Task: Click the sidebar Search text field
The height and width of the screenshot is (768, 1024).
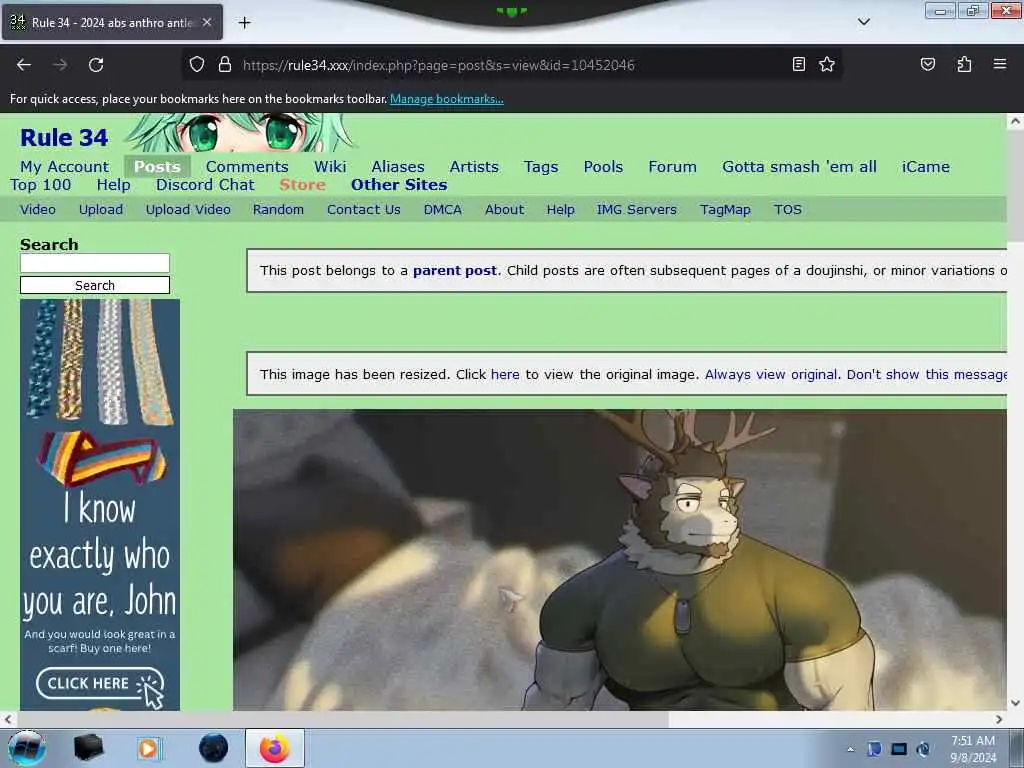Action: [95, 263]
